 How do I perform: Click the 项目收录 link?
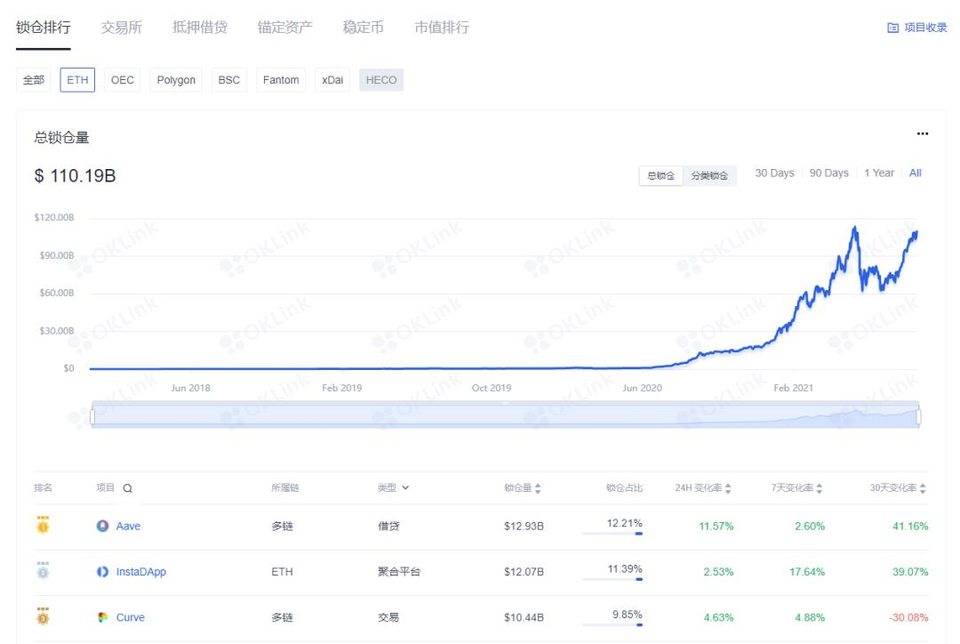[925, 28]
